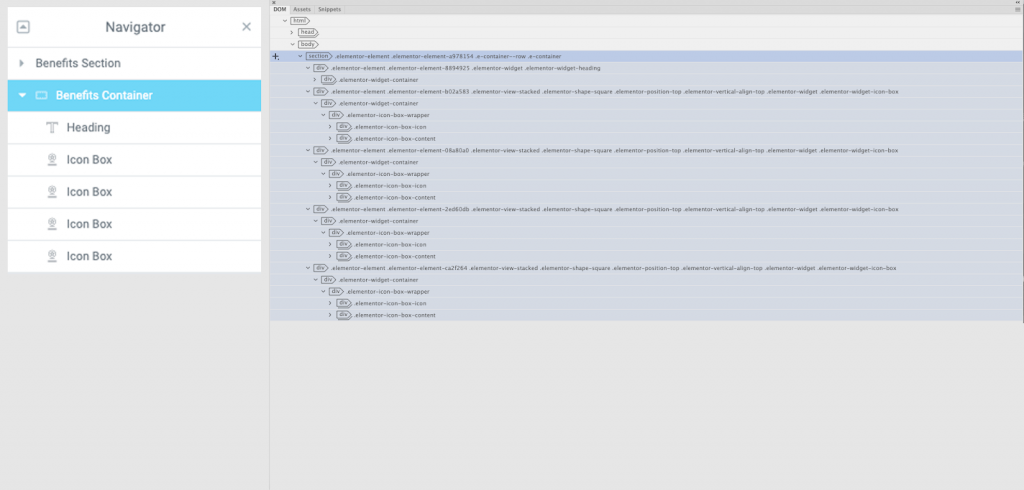Click the html tag badge in DOM tree

pyautogui.click(x=299, y=20)
